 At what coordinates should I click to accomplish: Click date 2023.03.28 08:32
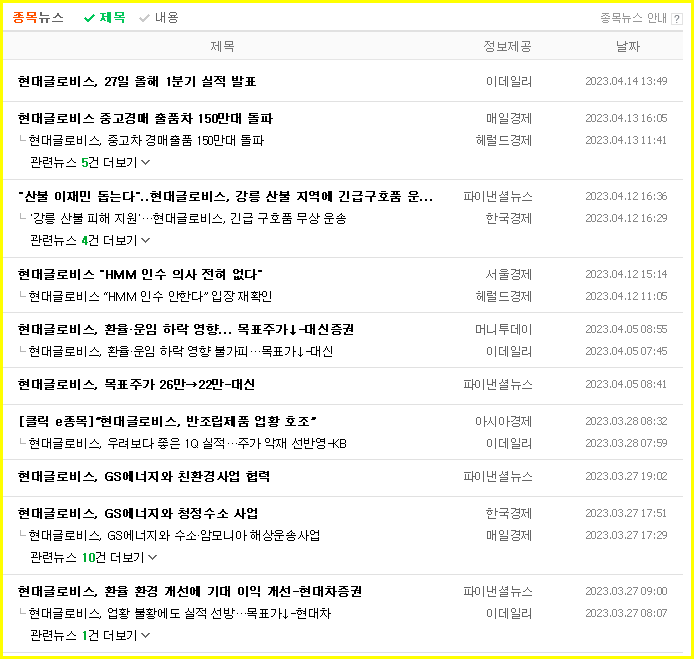tap(626, 421)
